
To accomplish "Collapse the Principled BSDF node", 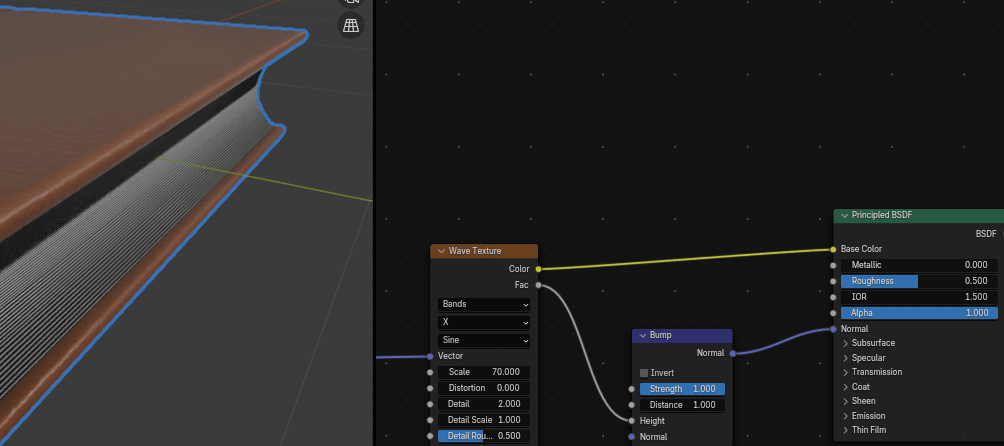I will (844, 215).
